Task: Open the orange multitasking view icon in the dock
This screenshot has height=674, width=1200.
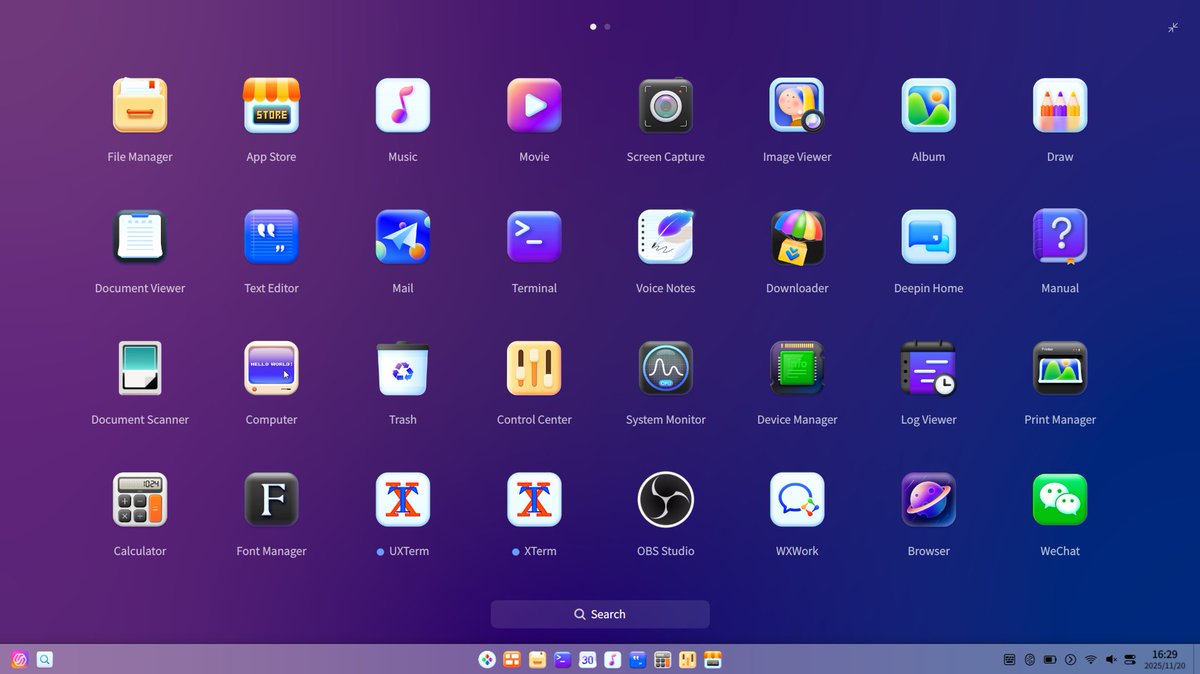Action: click(512, 660)
